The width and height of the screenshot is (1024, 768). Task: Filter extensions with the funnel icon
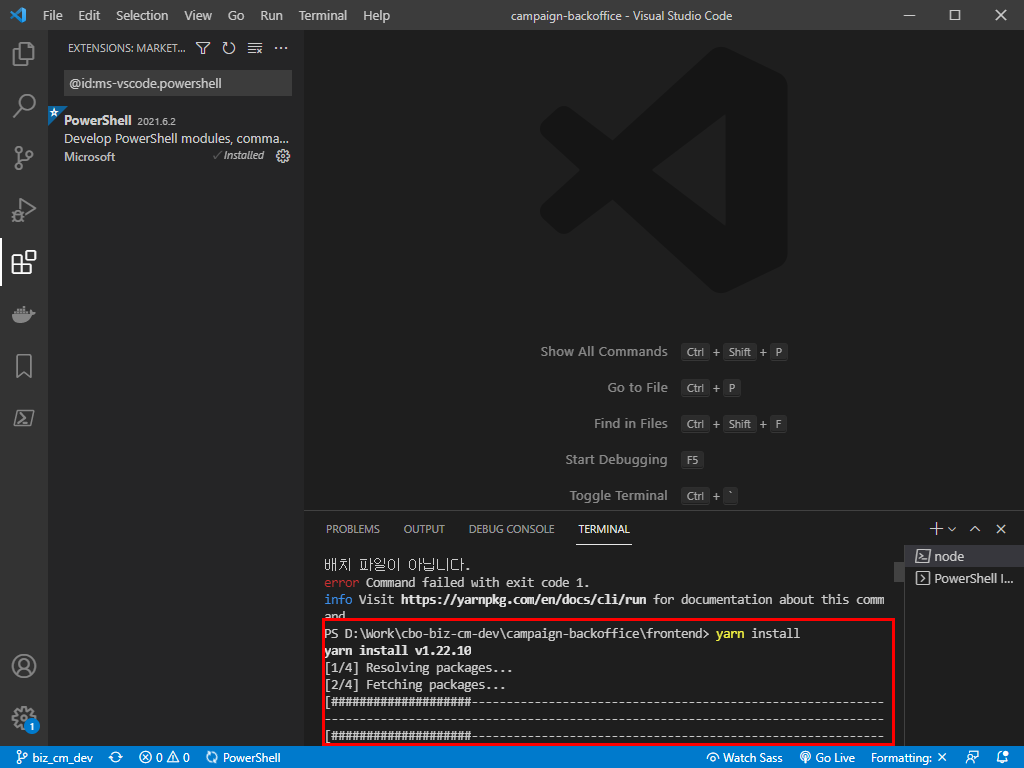point(203,48)
